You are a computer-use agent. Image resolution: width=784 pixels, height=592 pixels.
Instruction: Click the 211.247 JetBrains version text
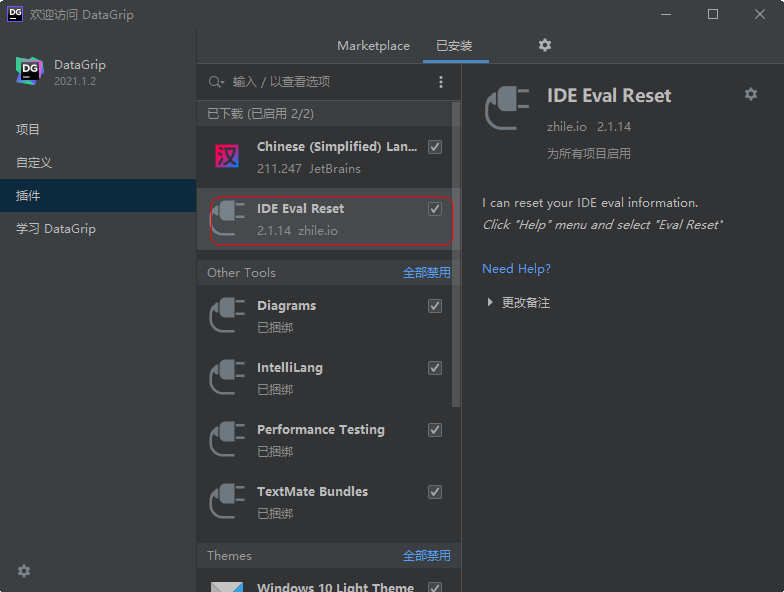308,168
